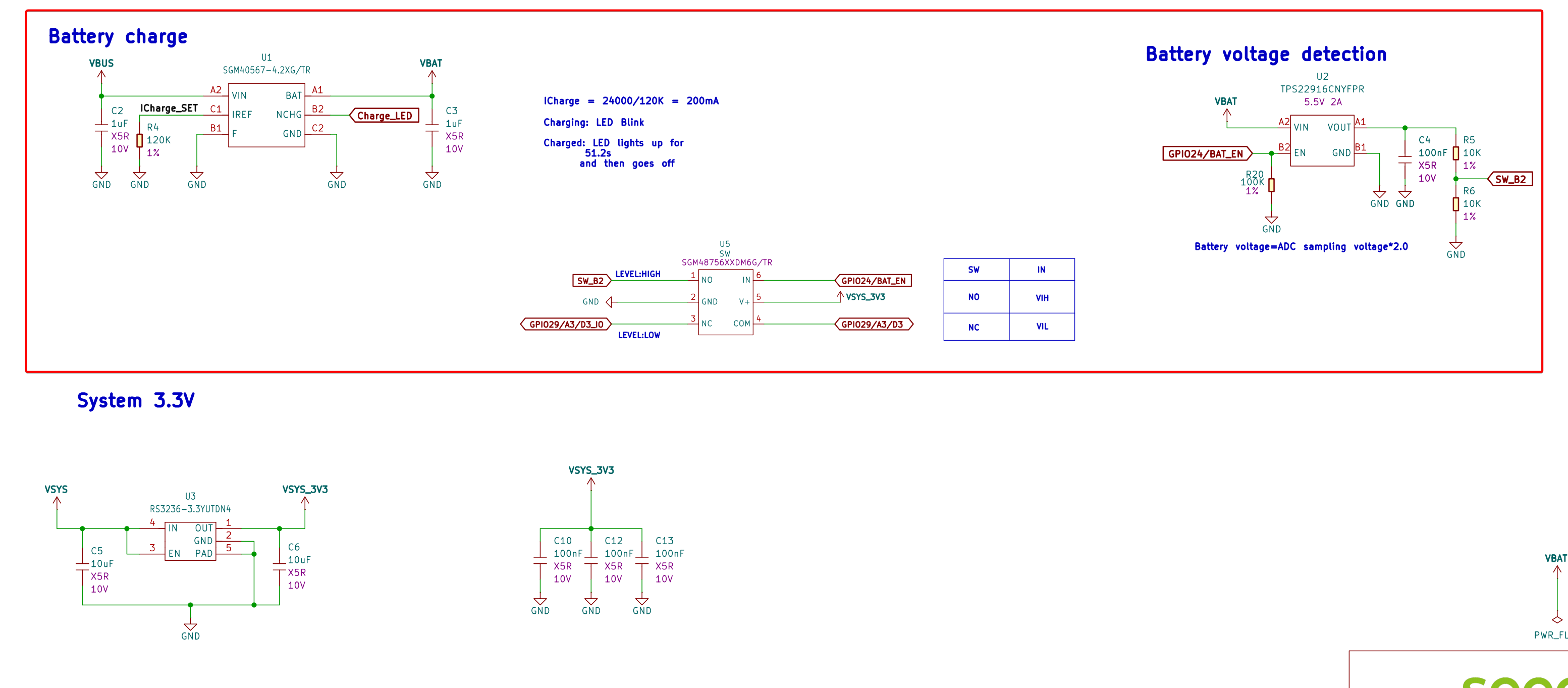Click GPIO24/BAT_EN label on U5 IN pin
Image resolution: width=1568 pixels, height=688 pixels.
coord(874,281)
